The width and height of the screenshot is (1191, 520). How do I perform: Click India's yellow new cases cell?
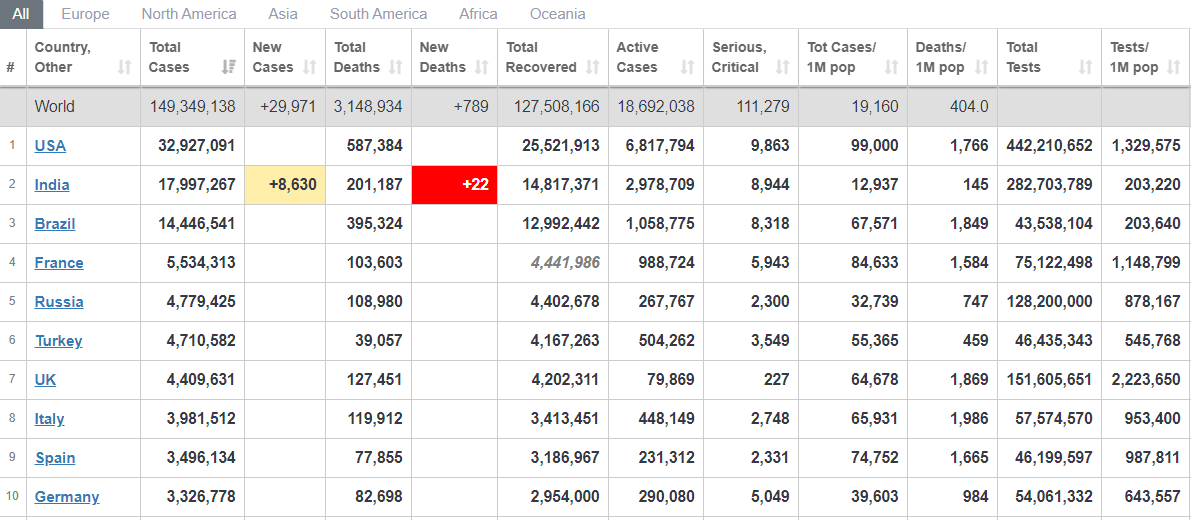tap(285, 185)
